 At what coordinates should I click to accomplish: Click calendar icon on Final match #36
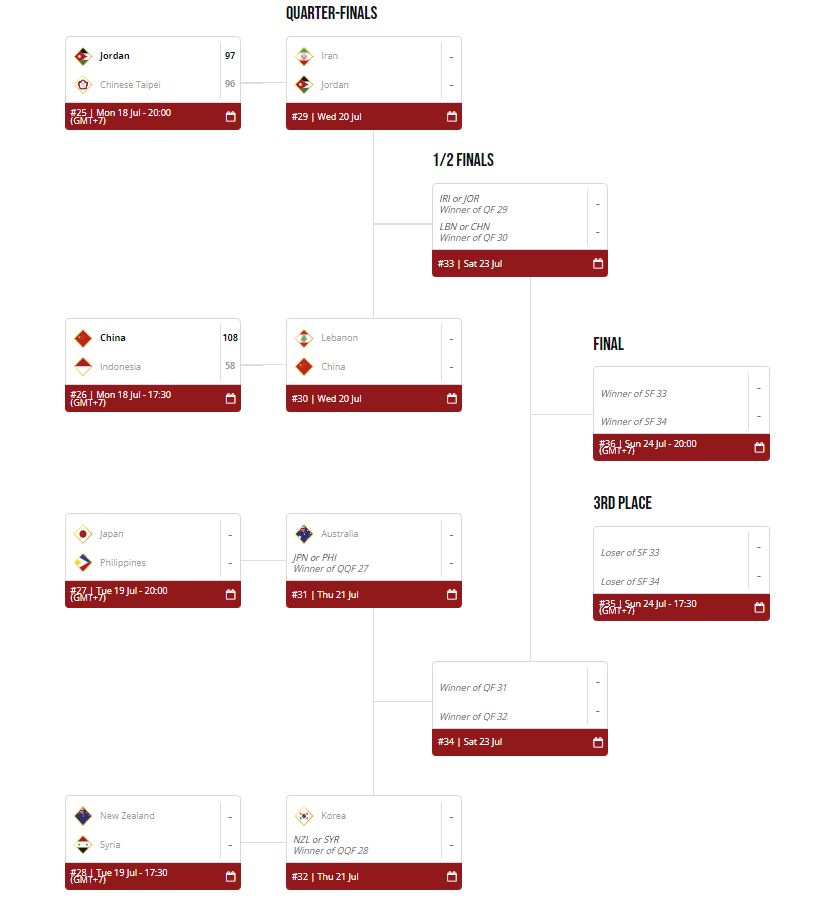point(759,447)
